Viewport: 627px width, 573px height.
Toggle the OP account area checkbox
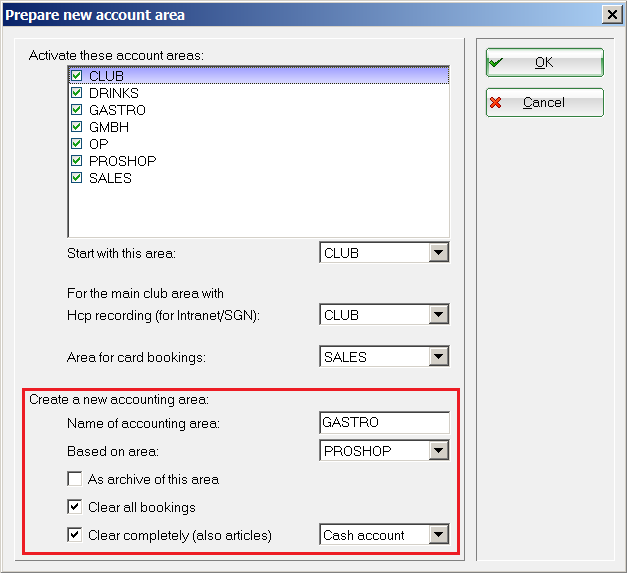77,144
